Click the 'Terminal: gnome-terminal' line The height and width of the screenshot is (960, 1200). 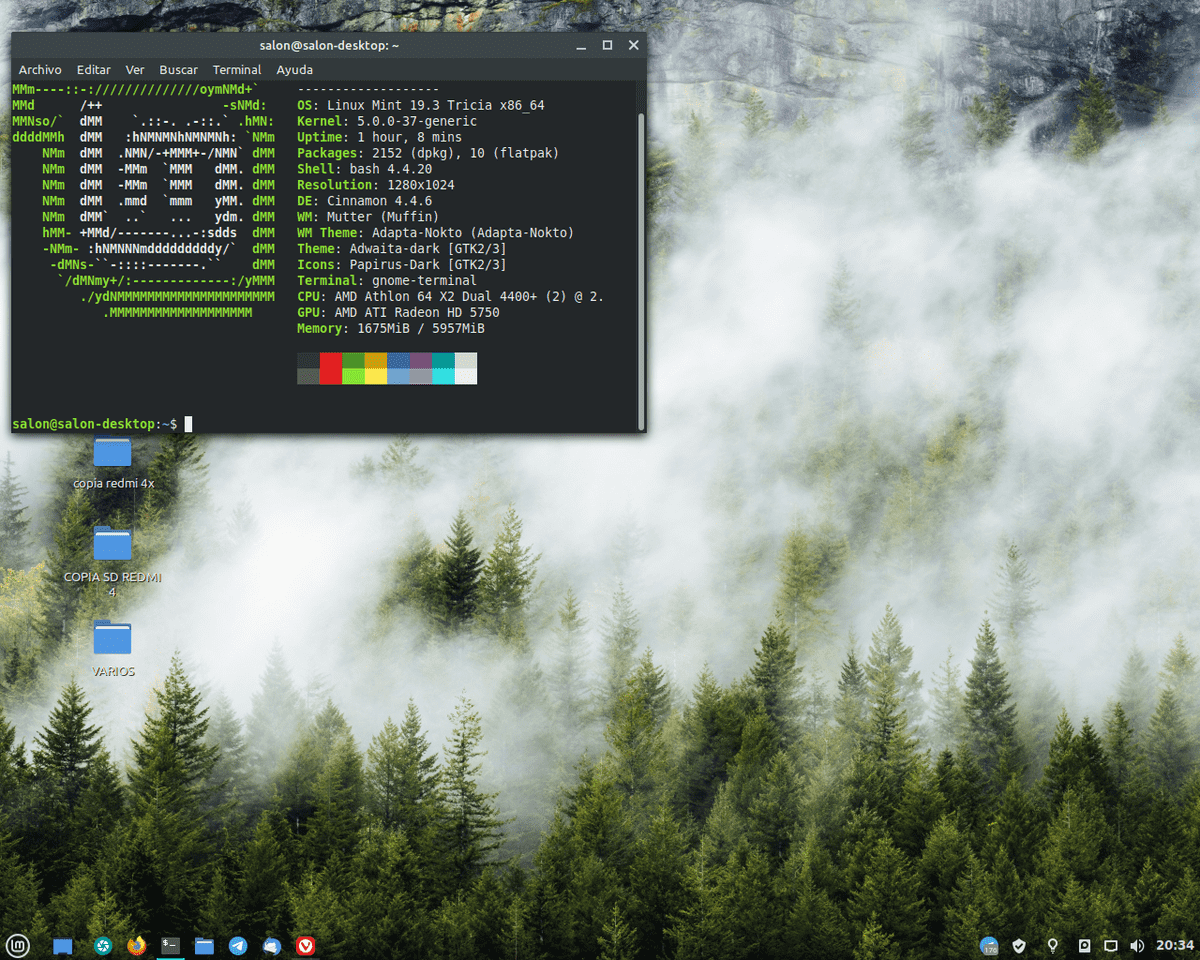point(387,281)
